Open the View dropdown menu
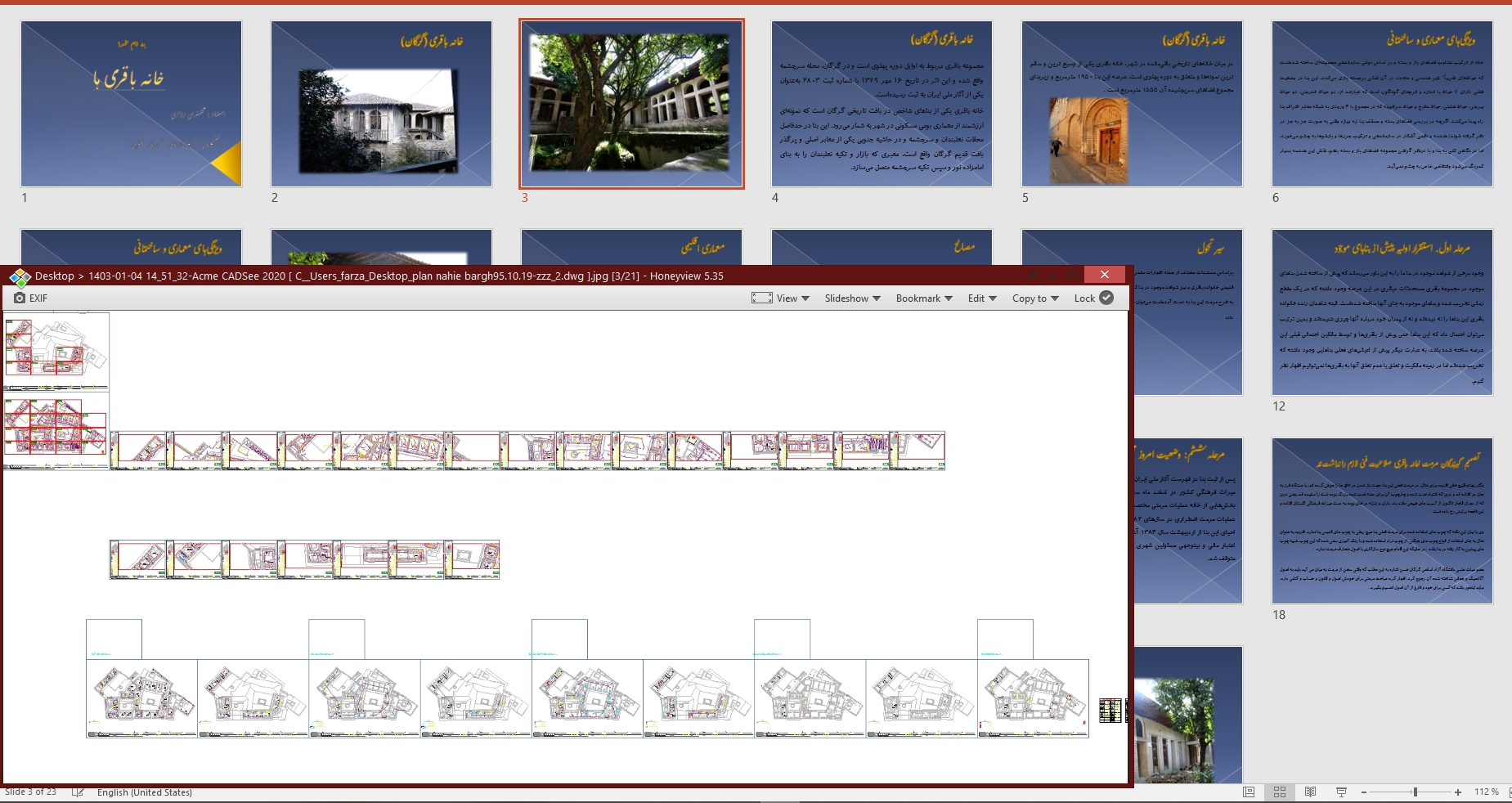The height and width of the screenshot is (803, 1512). point(792,298)
